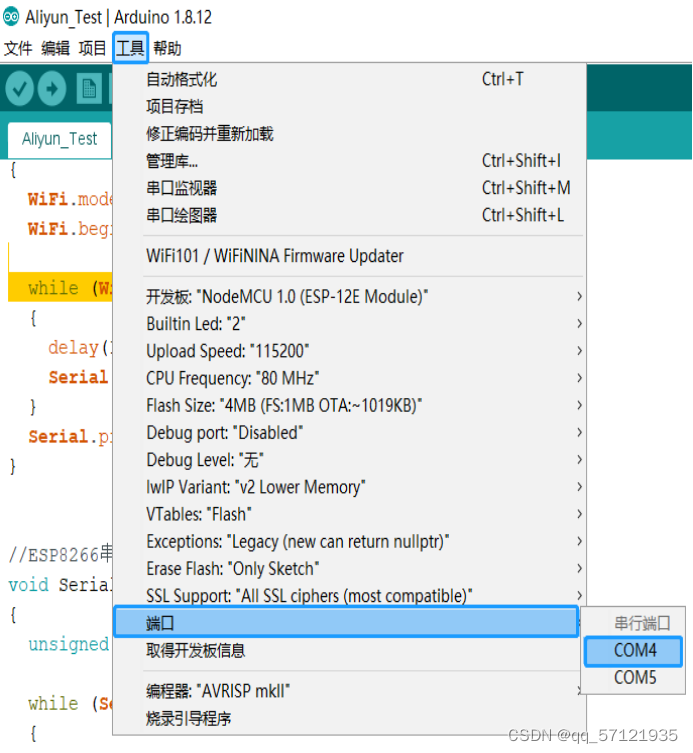693x753 pixels.
Task: Expand the lwIP Variant submenu
Action: tap(349, 487)
